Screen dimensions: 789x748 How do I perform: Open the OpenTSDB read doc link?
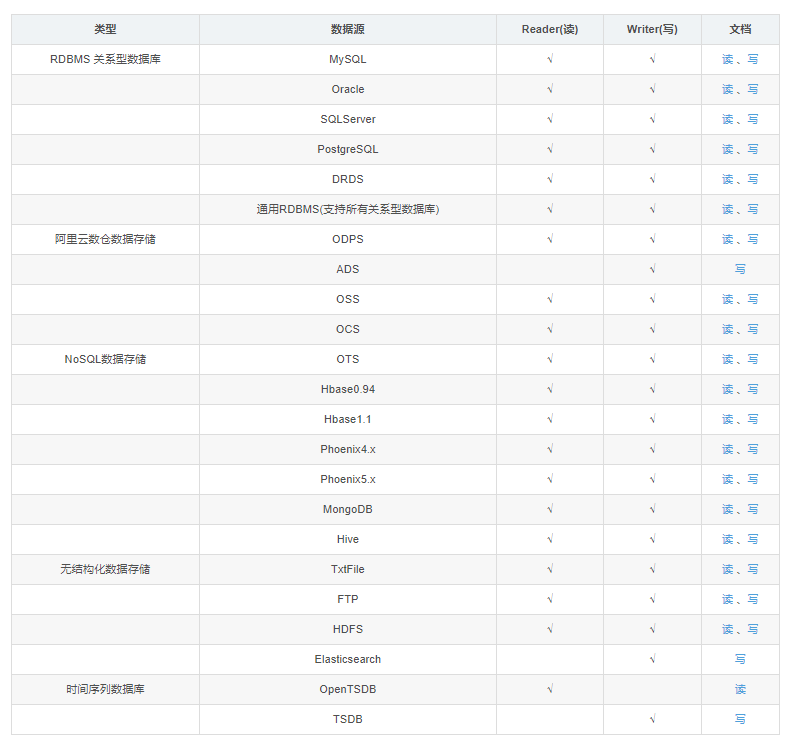(x=740, y=690)
